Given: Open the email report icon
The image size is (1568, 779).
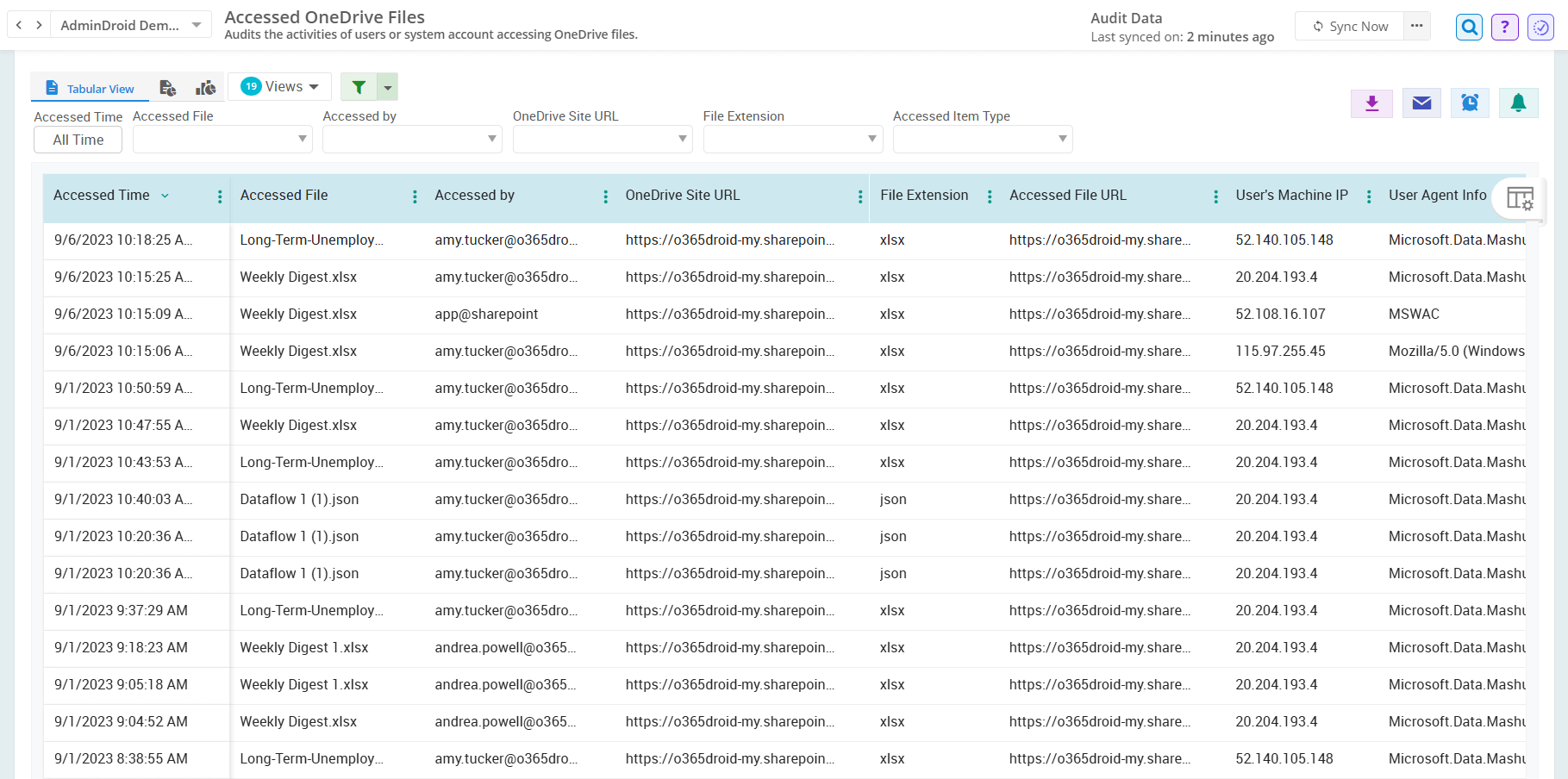Looking at the screenshot, I should coord(1421,103).
